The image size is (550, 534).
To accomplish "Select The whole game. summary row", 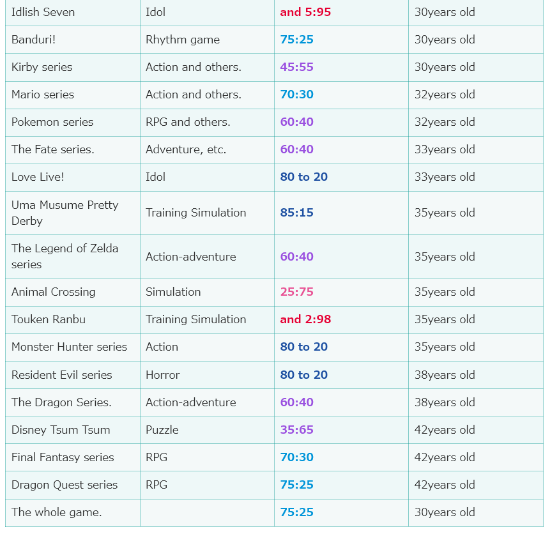I will click(x=274, y=513).
